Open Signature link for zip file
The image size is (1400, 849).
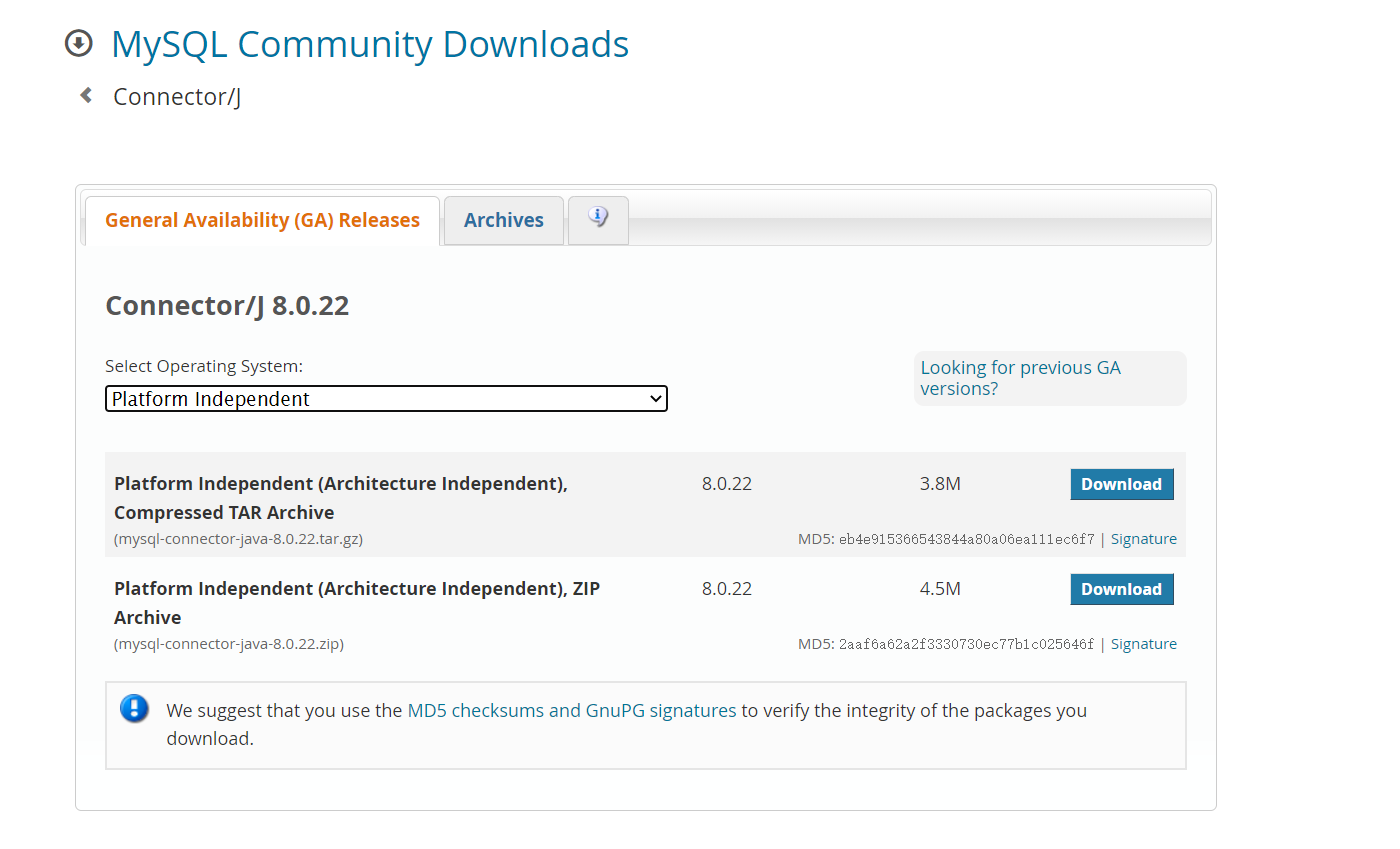tap(1144, 644)
